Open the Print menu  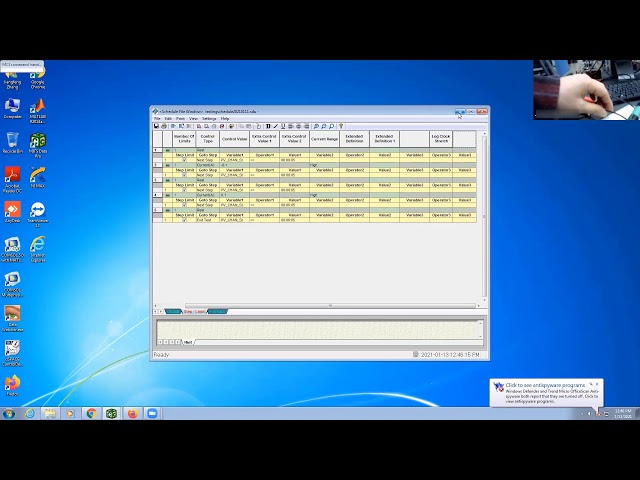pos(180,118)
